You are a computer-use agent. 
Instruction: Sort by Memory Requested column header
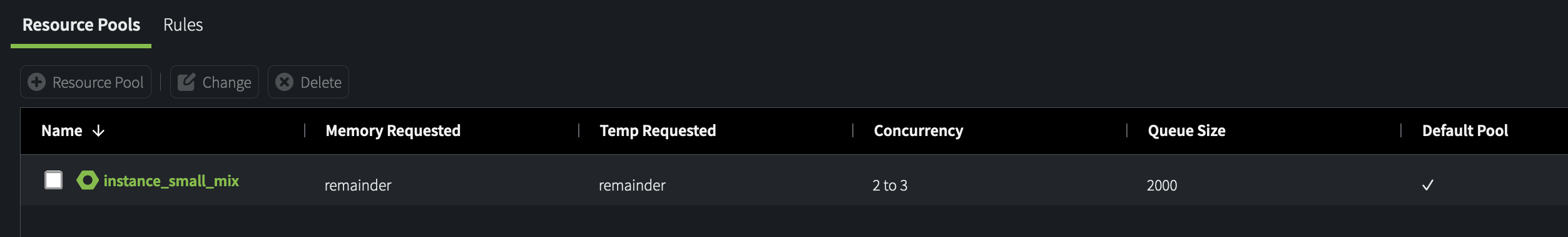[x=393, y=130]
